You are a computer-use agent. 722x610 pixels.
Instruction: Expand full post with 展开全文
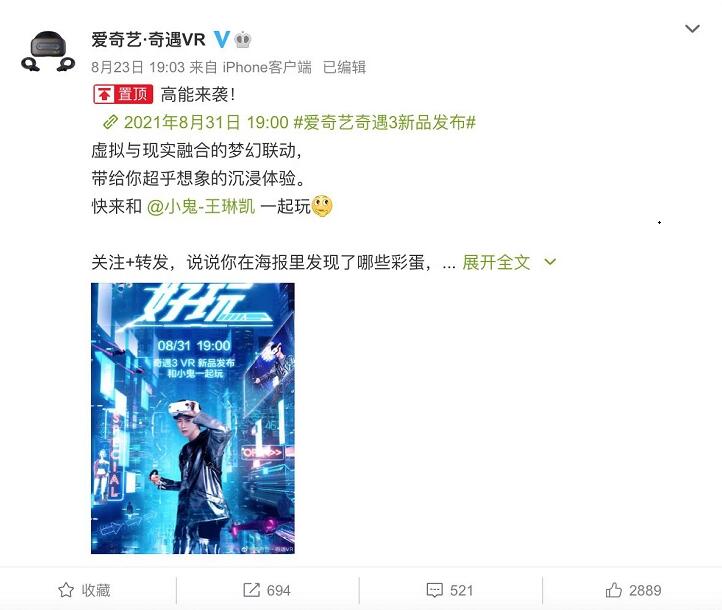(x=496, y=262)
